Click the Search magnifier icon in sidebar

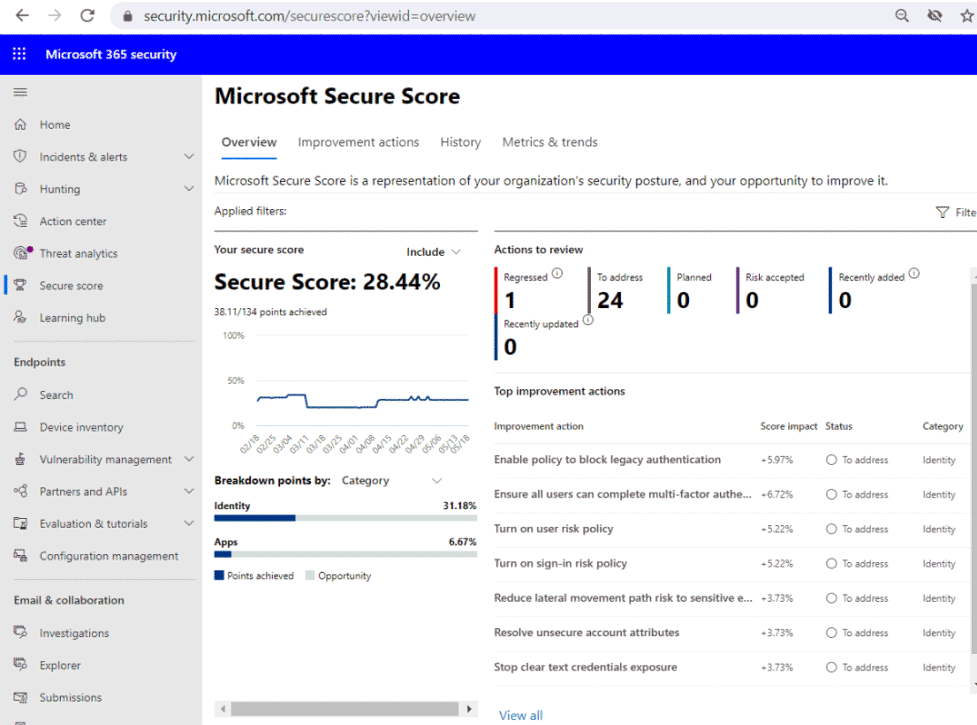click(21, 394)
